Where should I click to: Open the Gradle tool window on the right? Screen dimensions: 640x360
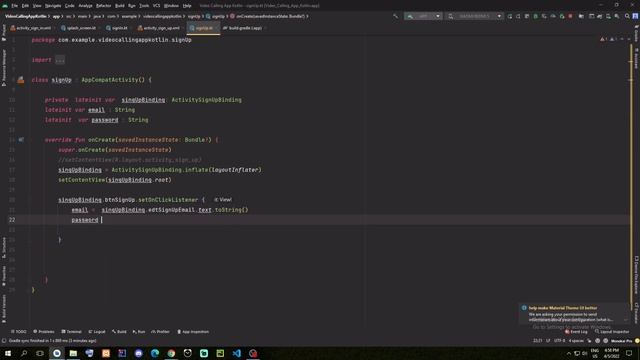[x=636, y=33]
